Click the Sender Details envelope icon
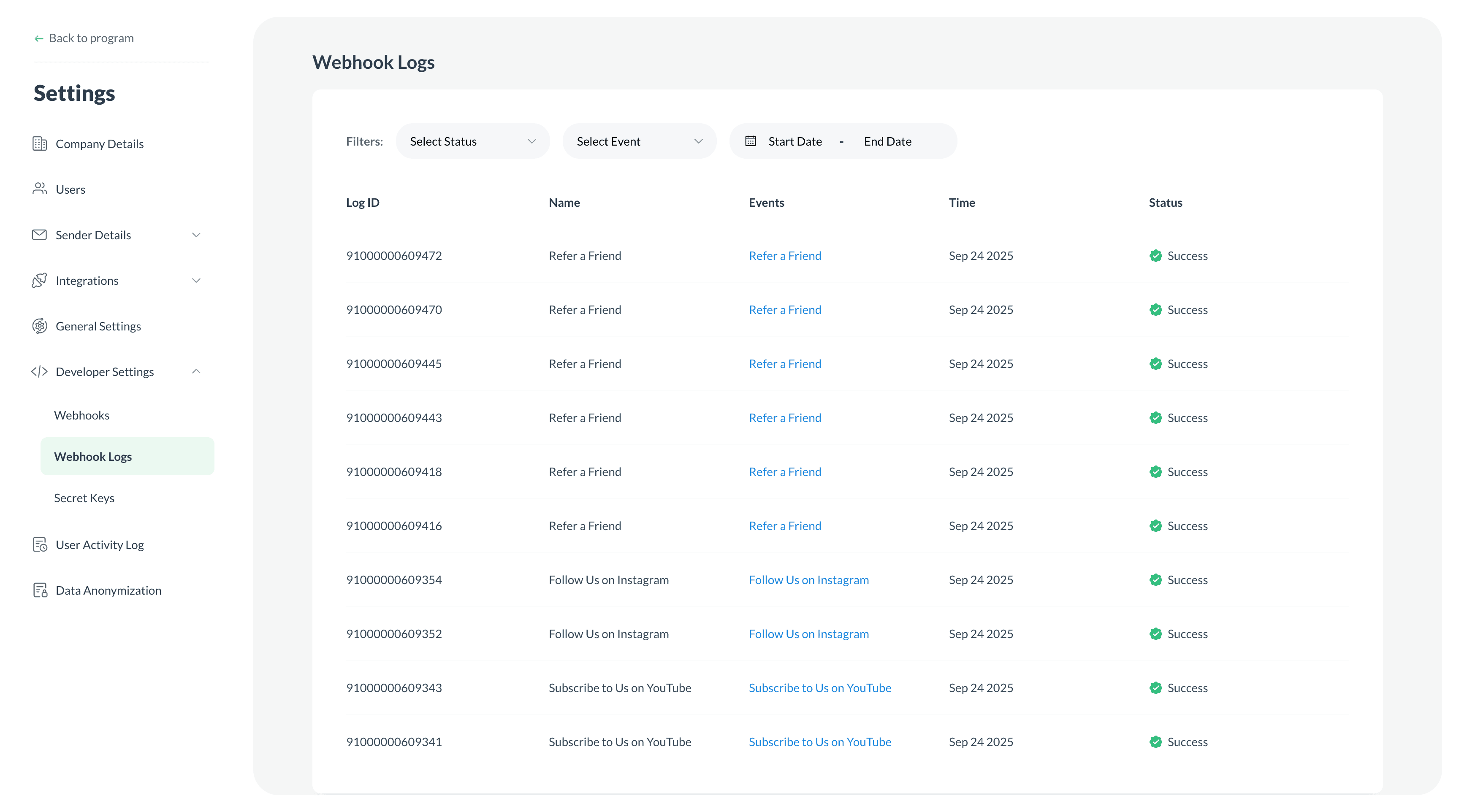The image size is (1459, 812). coord(39,234)
